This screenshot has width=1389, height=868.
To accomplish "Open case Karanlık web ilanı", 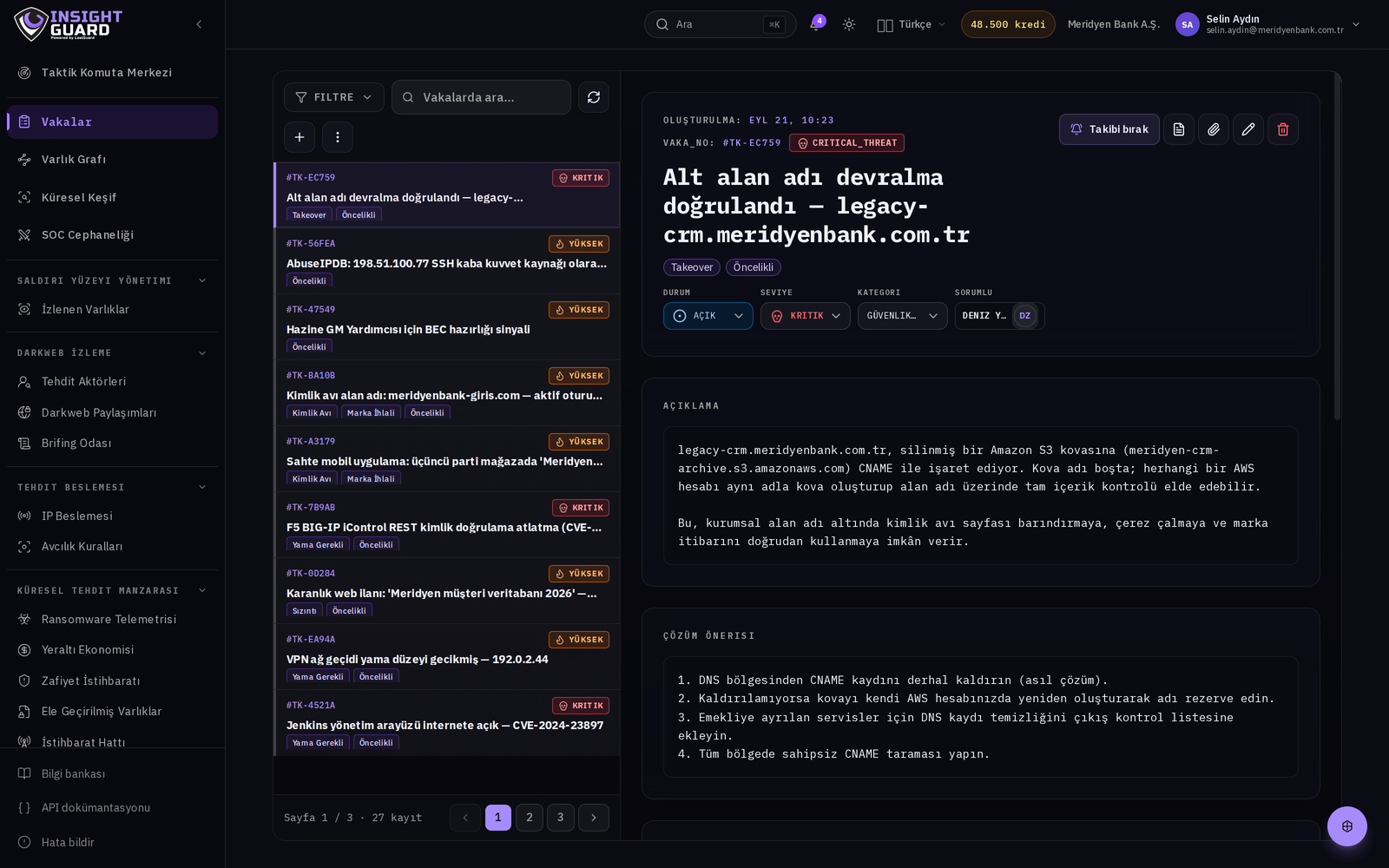I will point(447,591).
